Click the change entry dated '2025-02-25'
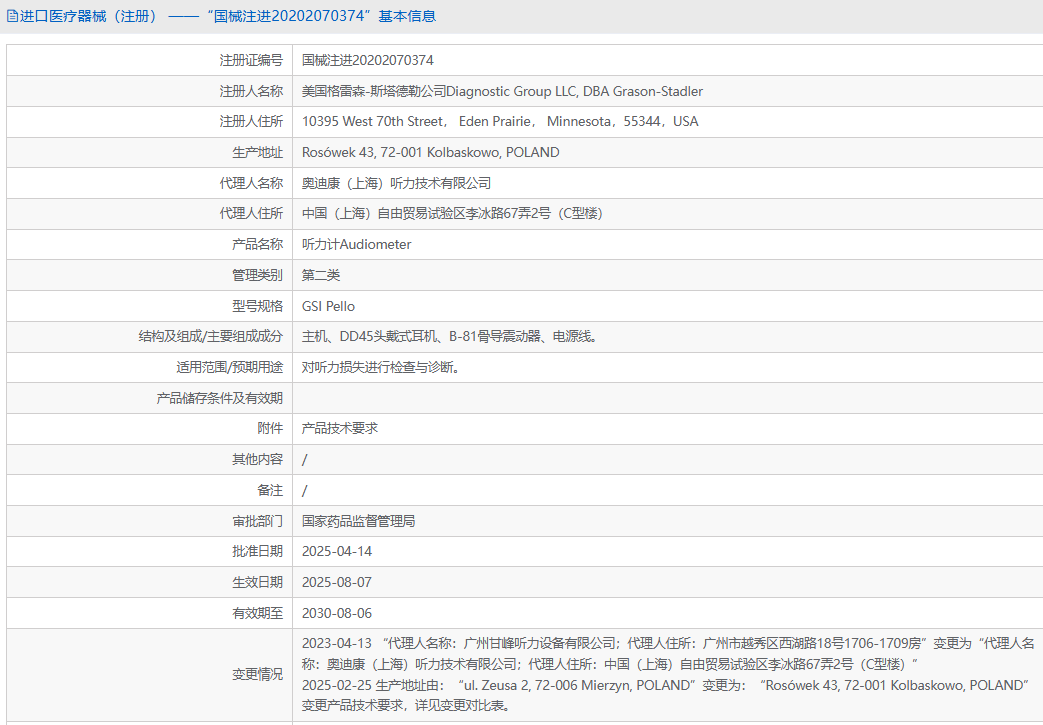This screenshot has height=725, width=1043. point(665,685)
